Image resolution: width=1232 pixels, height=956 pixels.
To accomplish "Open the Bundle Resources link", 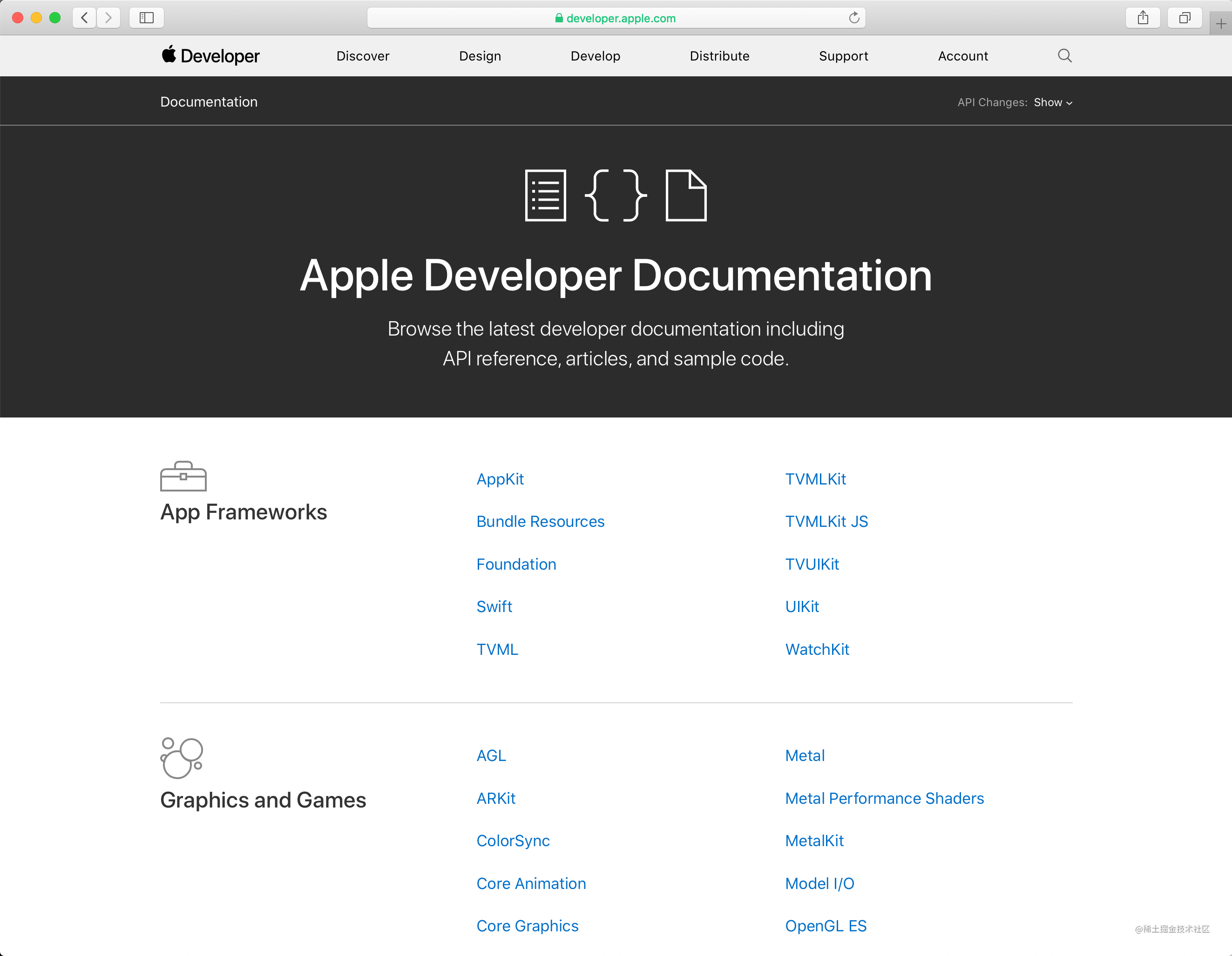I will pyautogui.click(x=541, y=521).
